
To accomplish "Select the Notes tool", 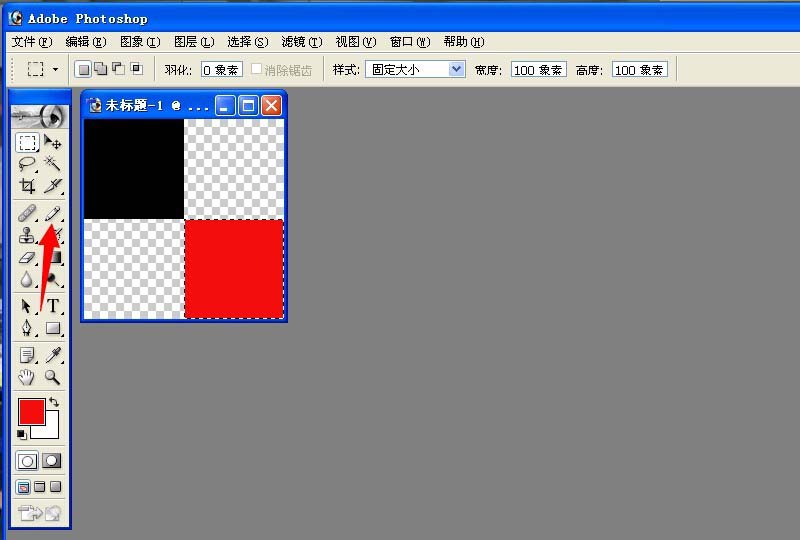I will pos(27,355).
